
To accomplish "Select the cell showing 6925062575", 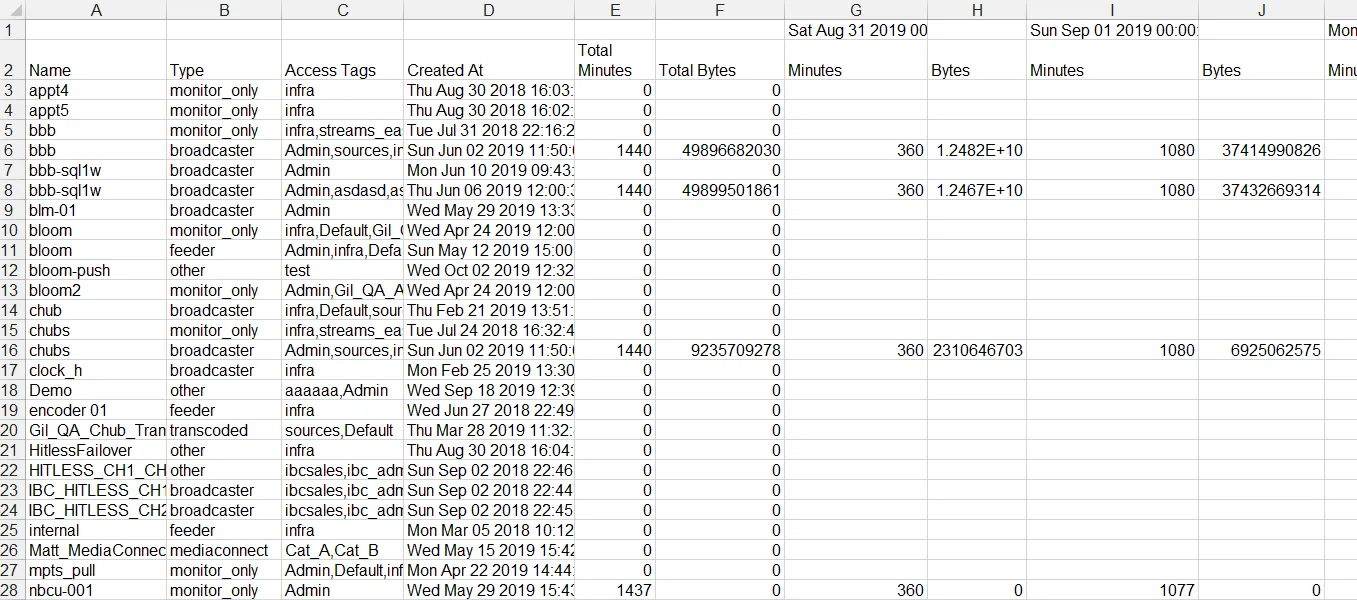I will coord(1262,351).
